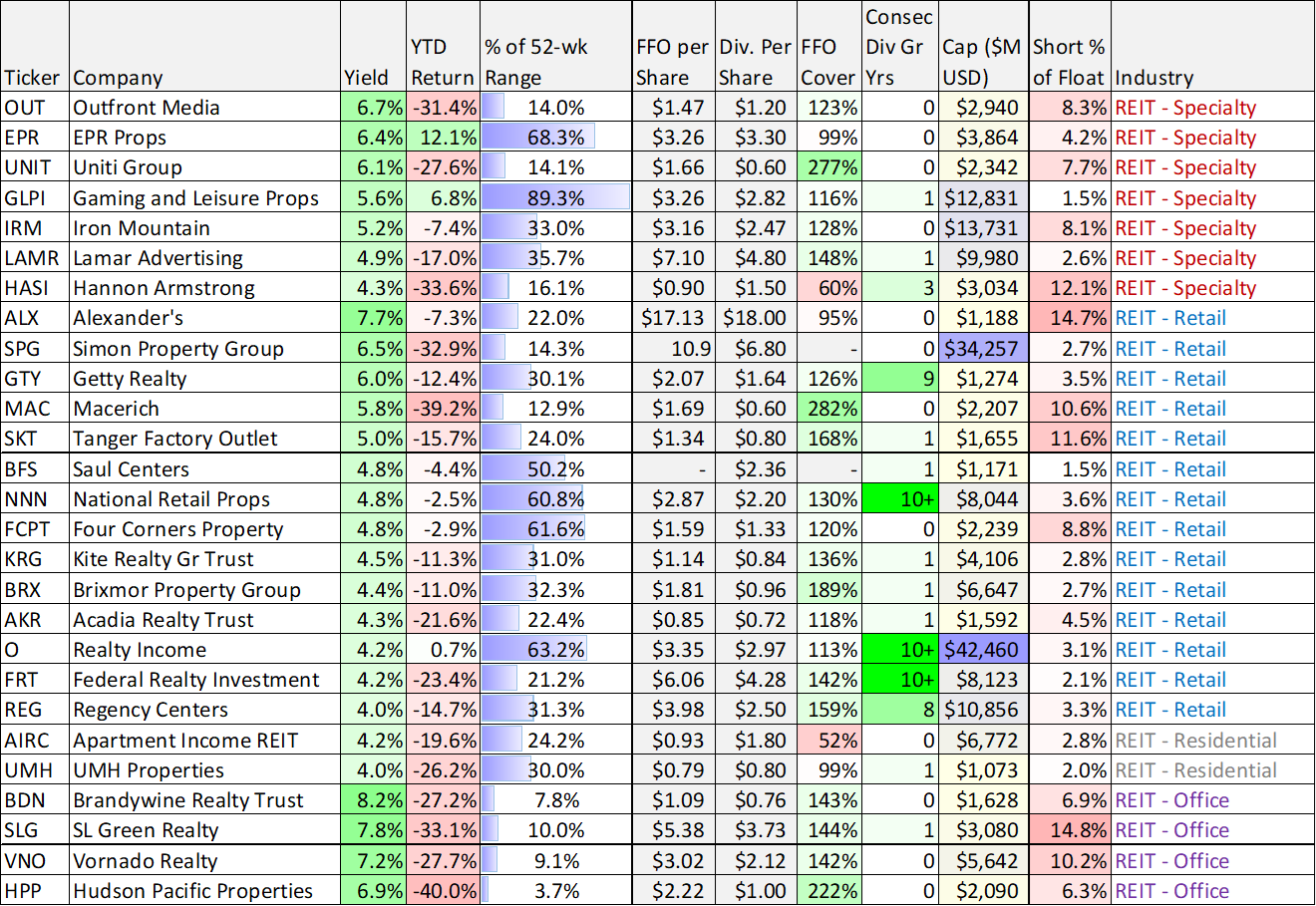The image size is (1316, 906).
Task: Click Kite Realty Gr Trust cell
Action: (204, 559)
